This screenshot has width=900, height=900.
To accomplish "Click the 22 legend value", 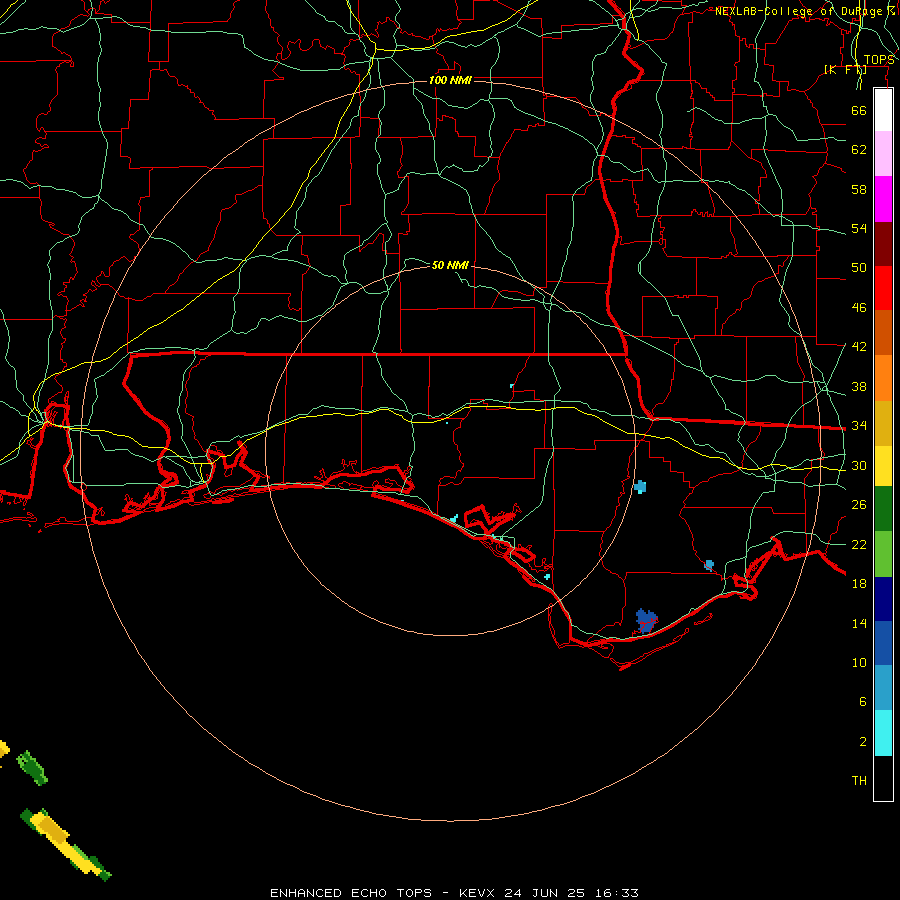I will tap(859, 544).
